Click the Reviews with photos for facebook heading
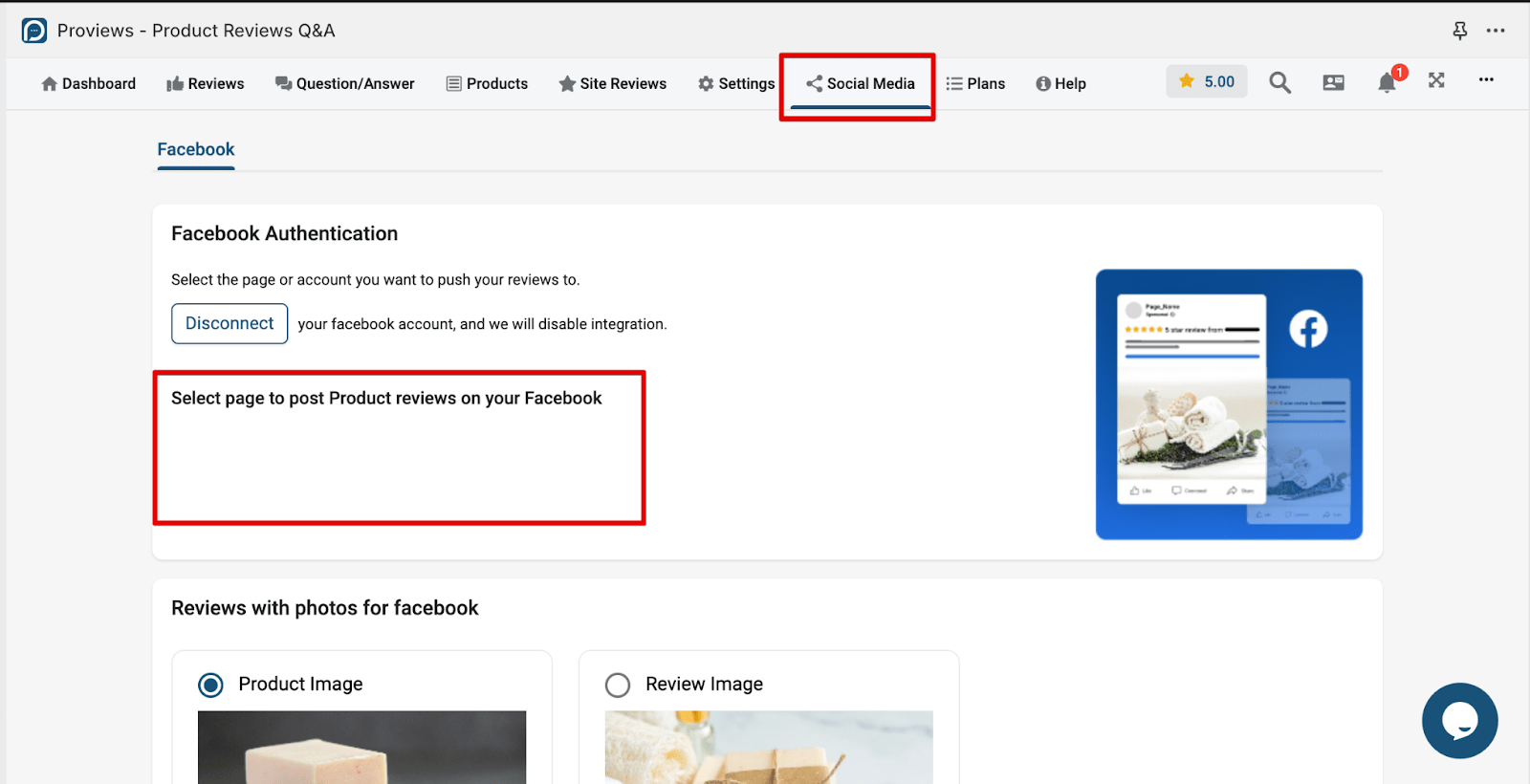 [324, 608]
